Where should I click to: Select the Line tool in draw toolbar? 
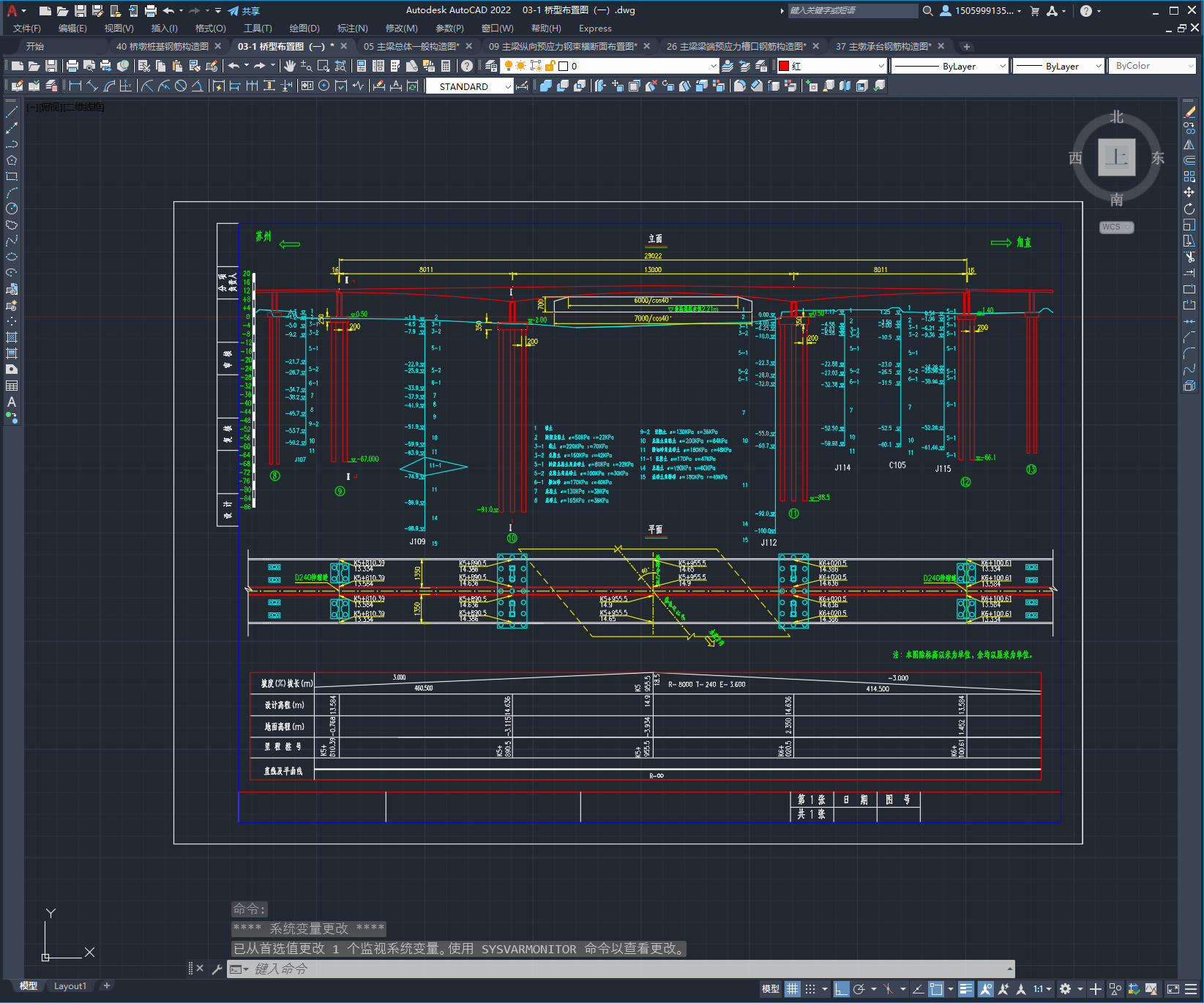[12, 112]
